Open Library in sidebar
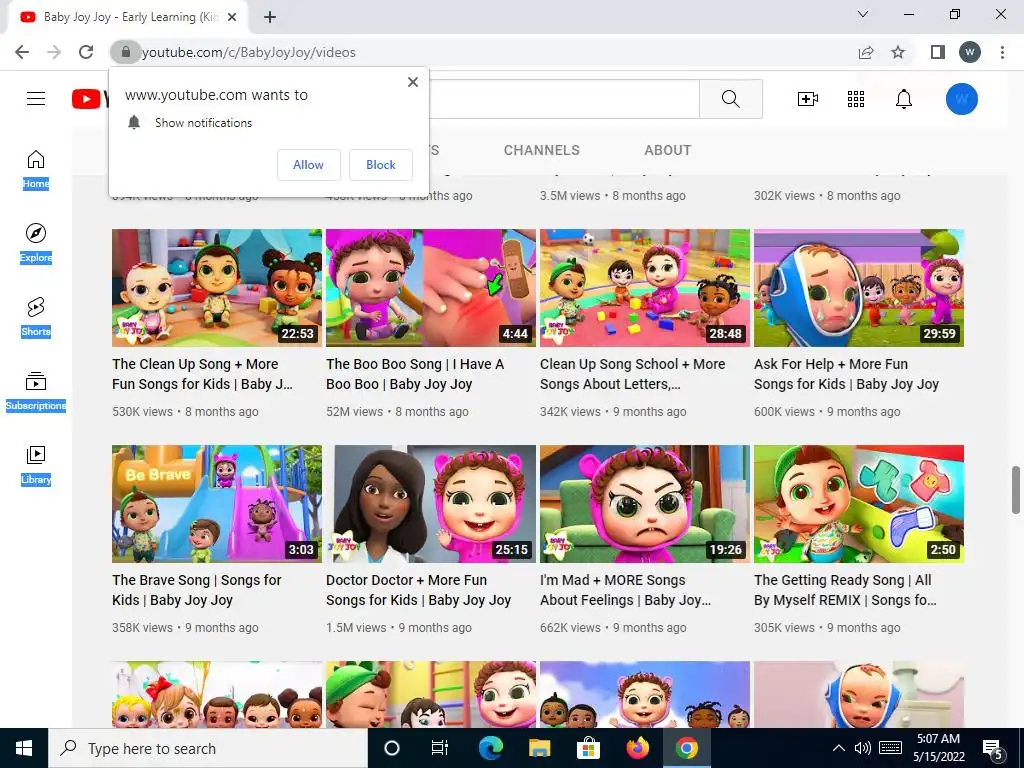This screenshot has width=1024, height=768. coord(36,465)
